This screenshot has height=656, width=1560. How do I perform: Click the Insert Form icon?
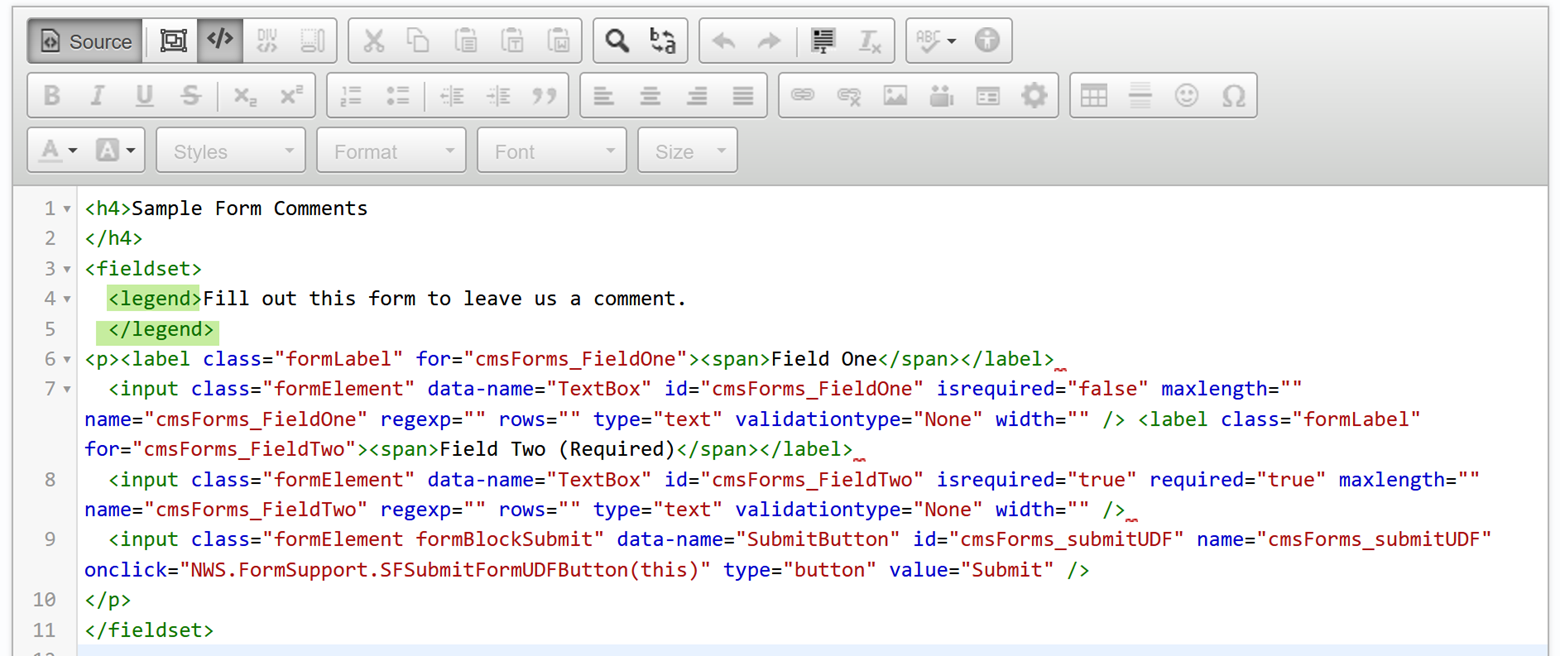click(988, 96)
